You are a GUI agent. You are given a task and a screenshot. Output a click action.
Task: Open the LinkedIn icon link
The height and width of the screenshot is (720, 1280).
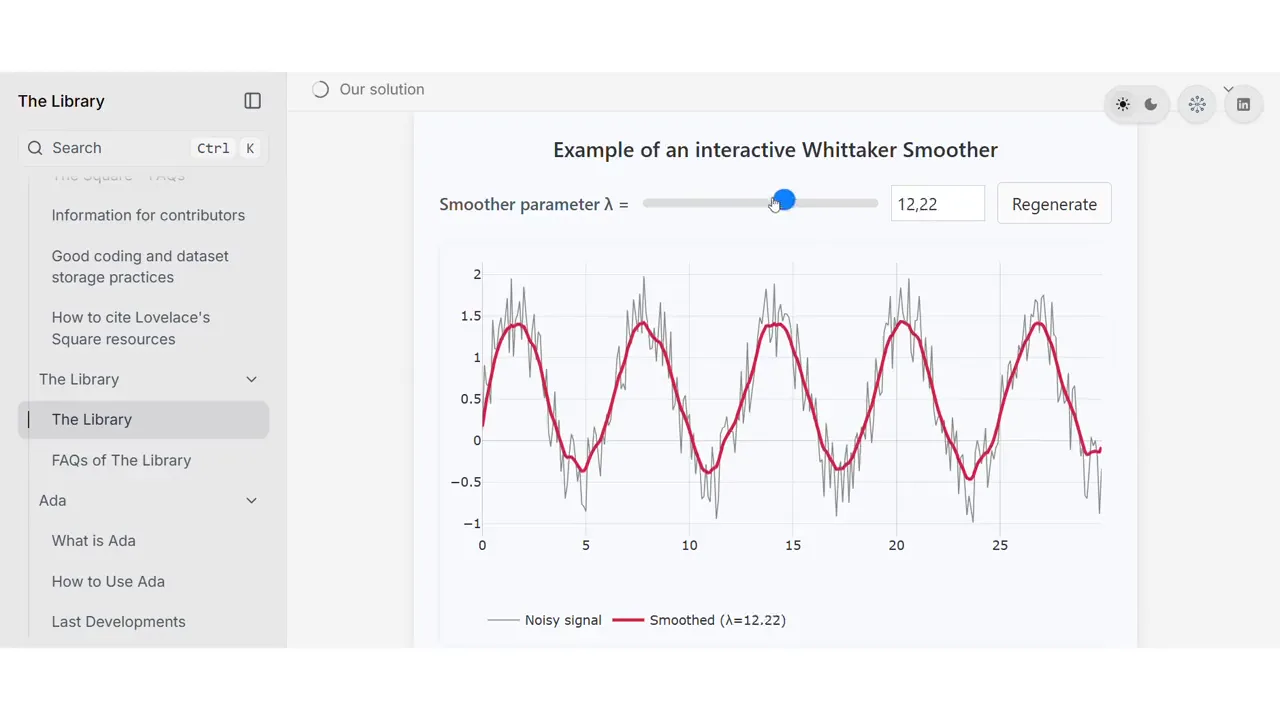tap(1243, 104)
